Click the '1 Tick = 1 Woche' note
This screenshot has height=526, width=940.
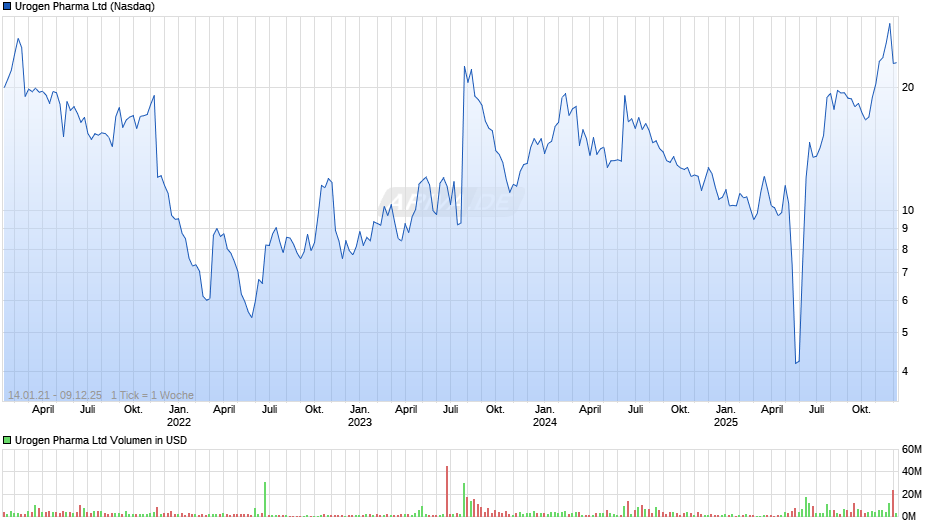tap(152, 395)
